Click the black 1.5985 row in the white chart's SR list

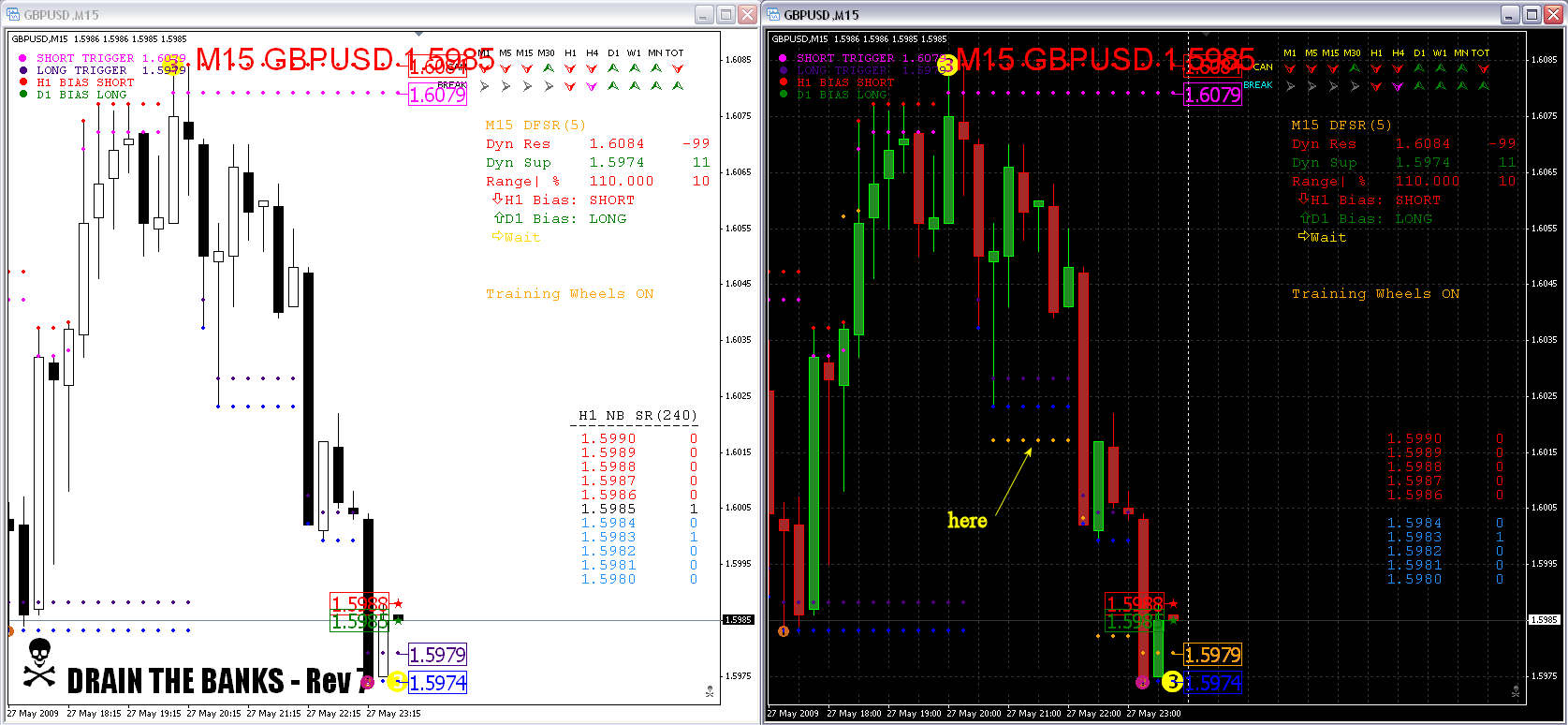pos(639,509)
